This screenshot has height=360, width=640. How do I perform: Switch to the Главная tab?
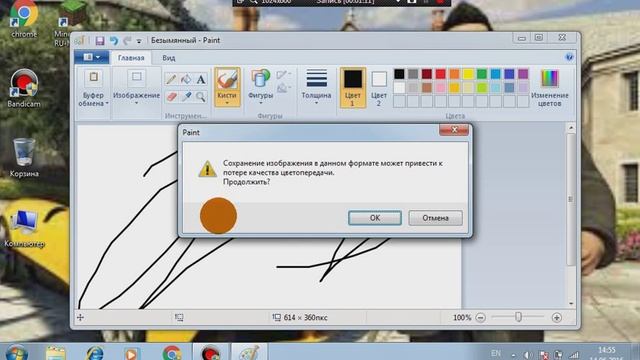[x=131, y=58]
